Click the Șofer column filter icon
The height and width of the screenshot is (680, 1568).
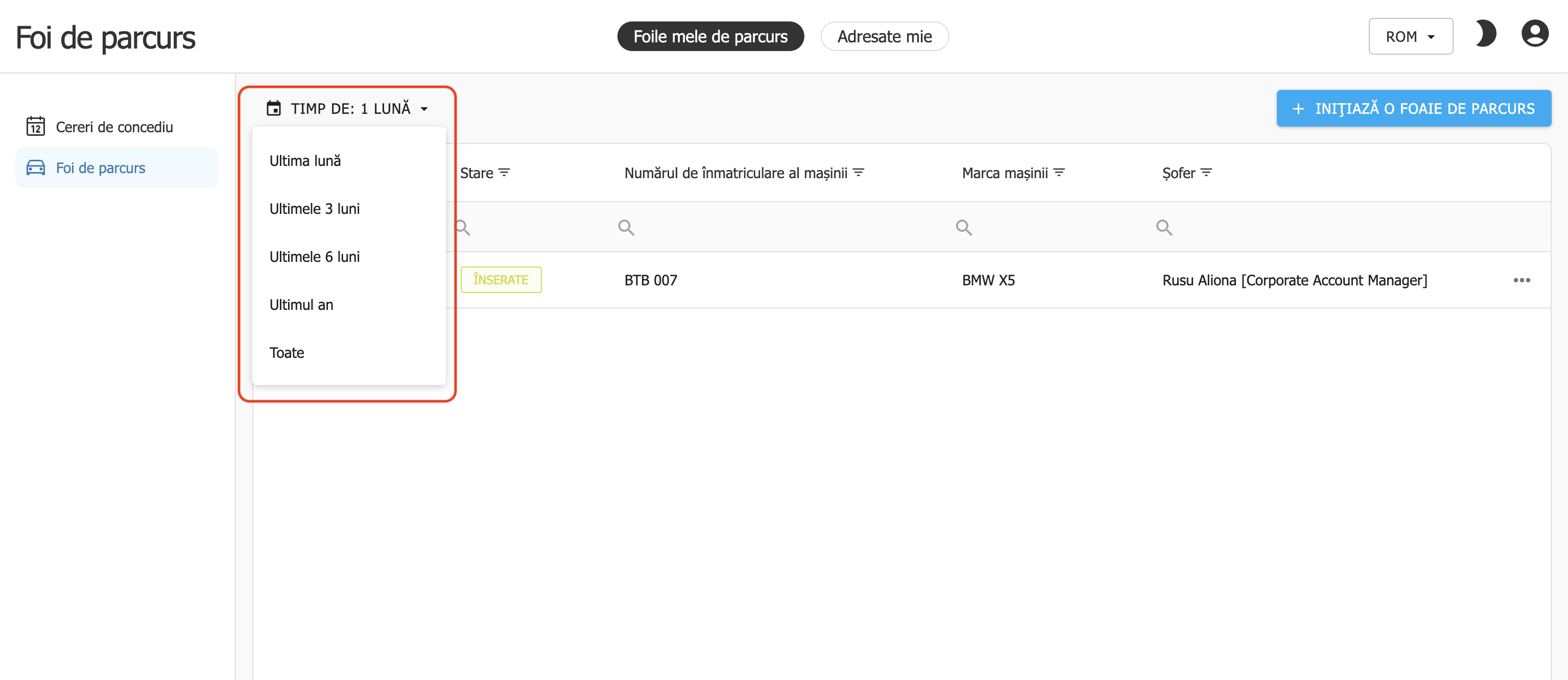1206,173
